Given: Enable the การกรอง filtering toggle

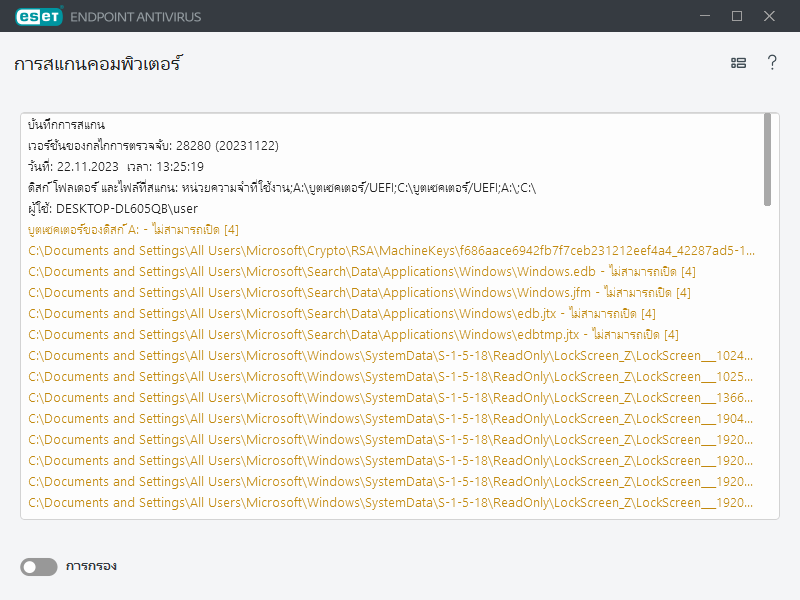Looking at the screenshot, I should 39,566.
